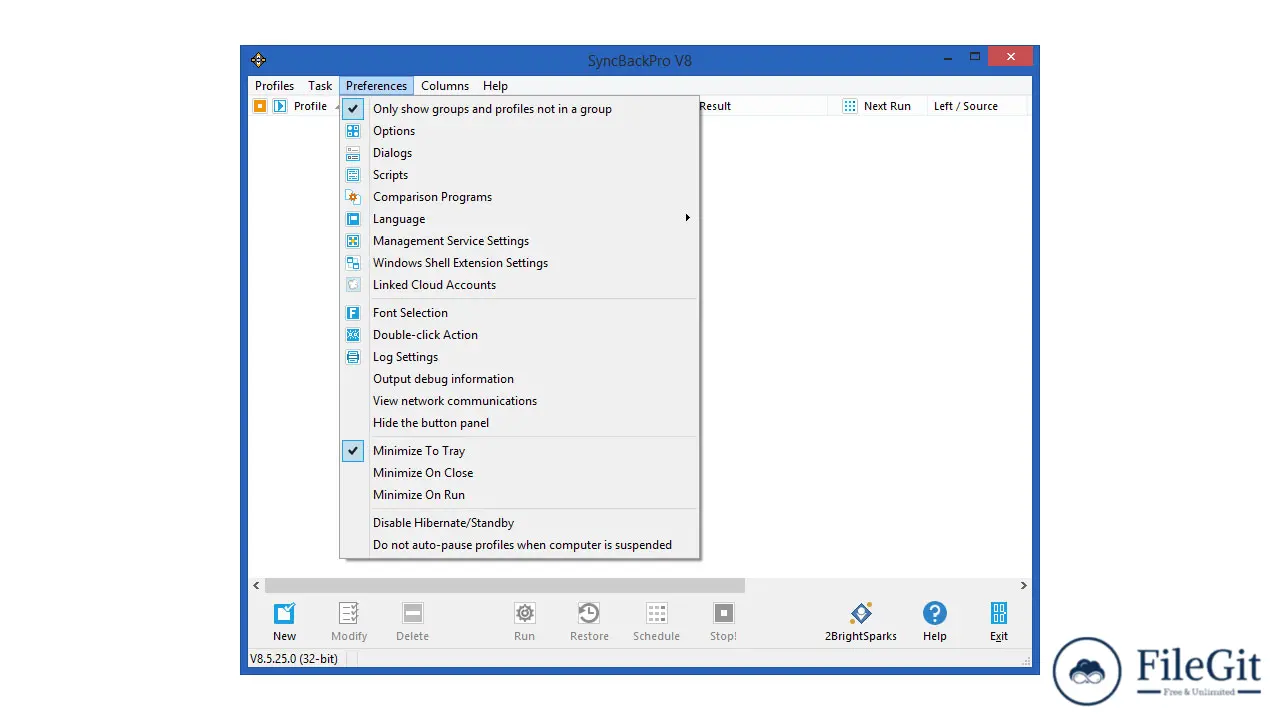Click the Dialogs menu icon

(x=353, y=153)
